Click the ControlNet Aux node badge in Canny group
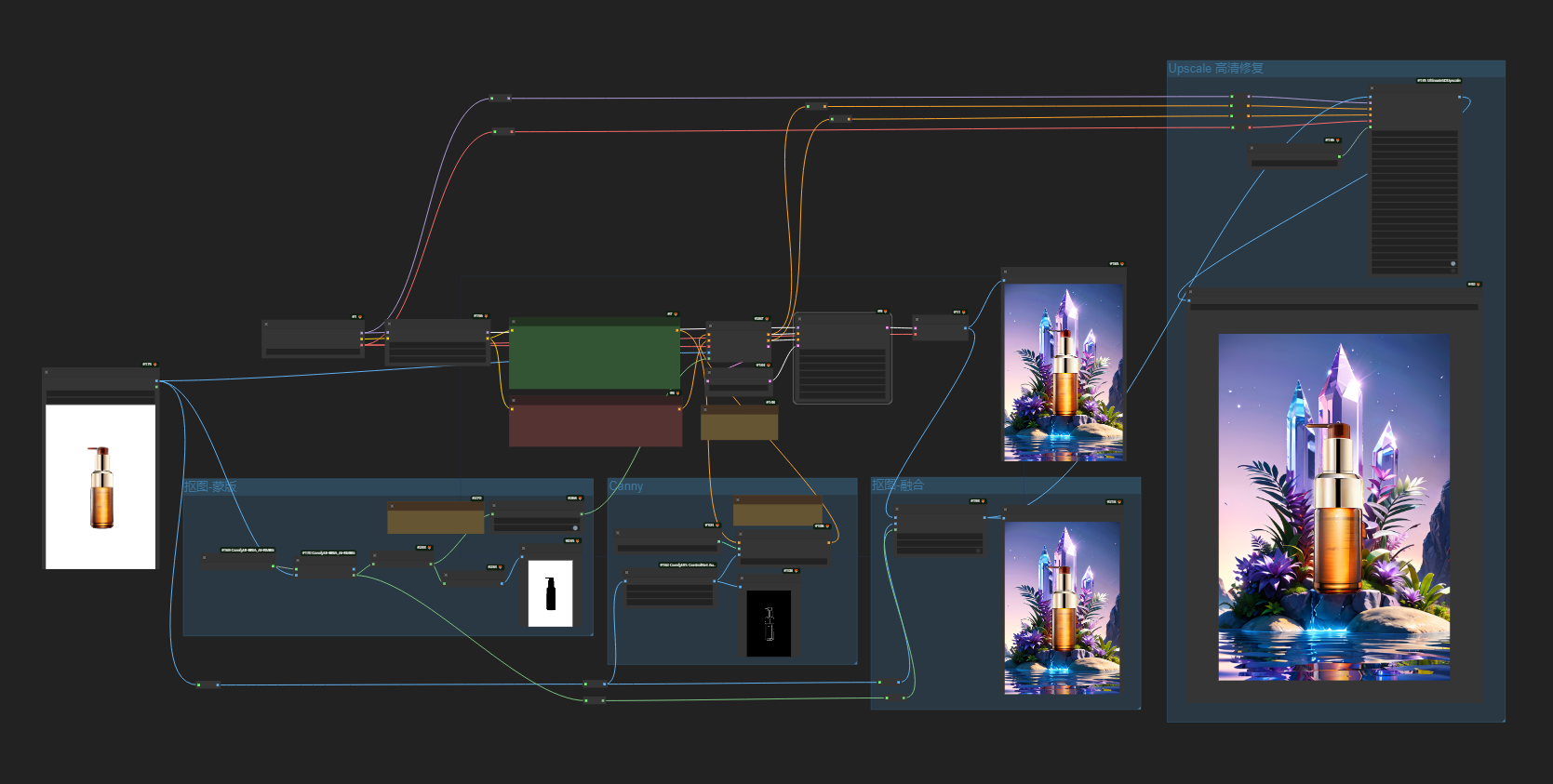Screen dimensions: 1553x784 688,565
